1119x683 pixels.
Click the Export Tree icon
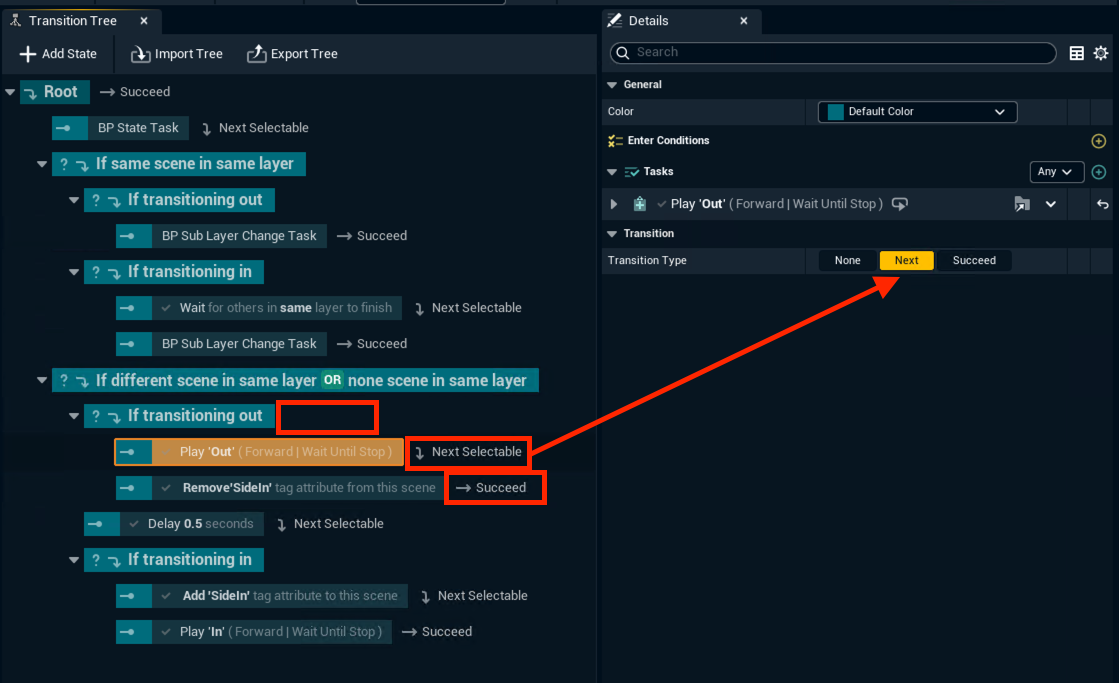coord(257,54)
